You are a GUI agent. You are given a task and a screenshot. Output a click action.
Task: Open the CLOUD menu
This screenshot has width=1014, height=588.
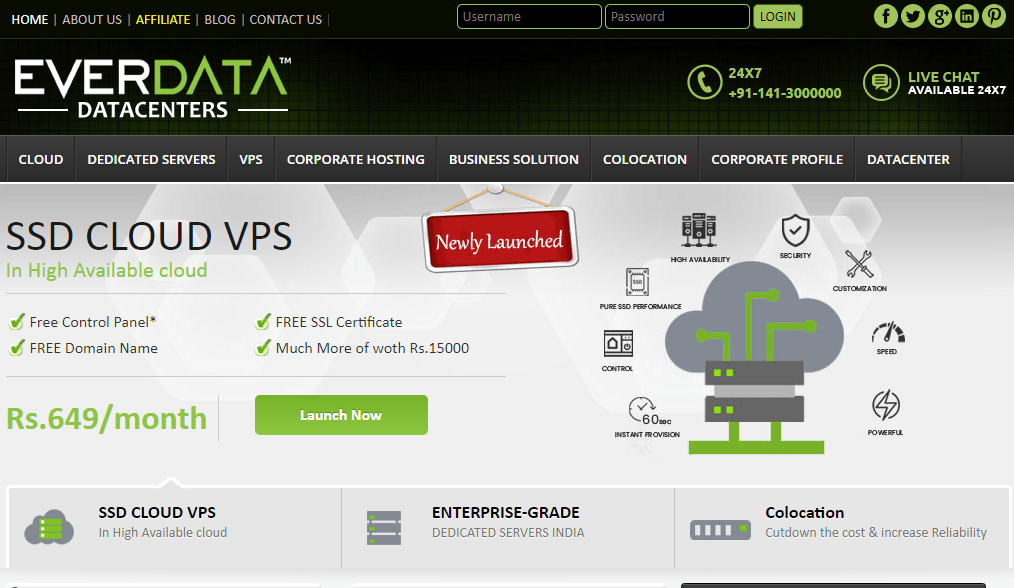point(41,159)
